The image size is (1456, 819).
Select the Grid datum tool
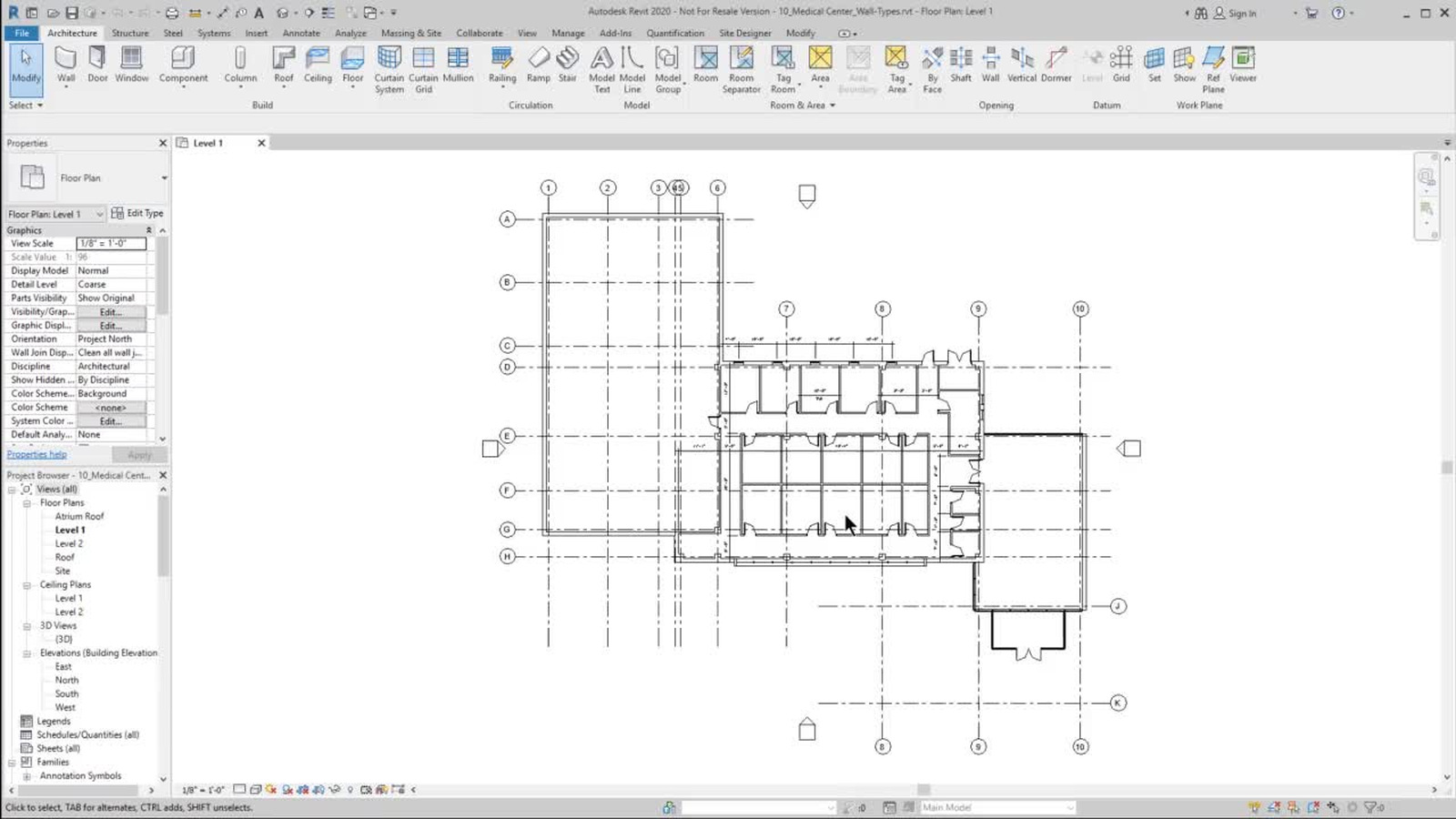(1121, 65)
